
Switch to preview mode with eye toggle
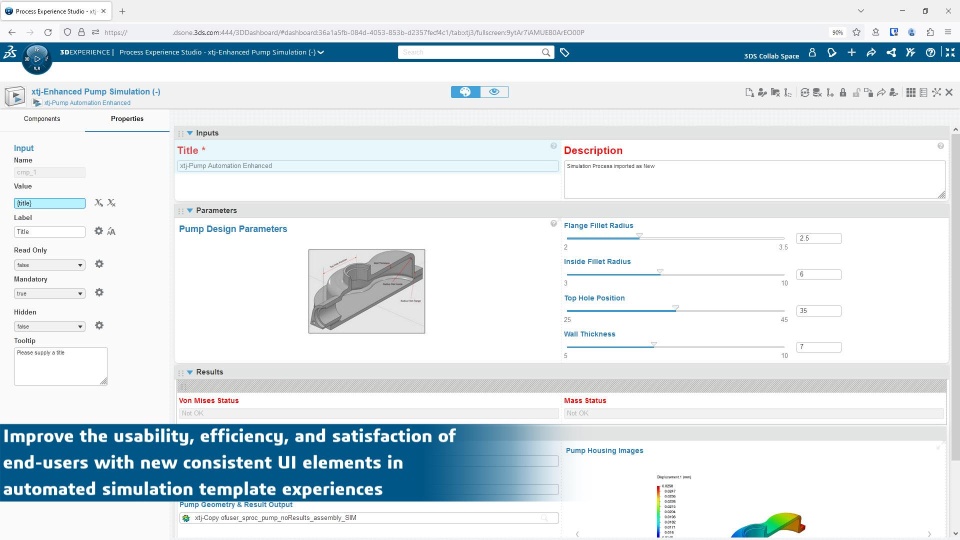[x=494, y=92]
